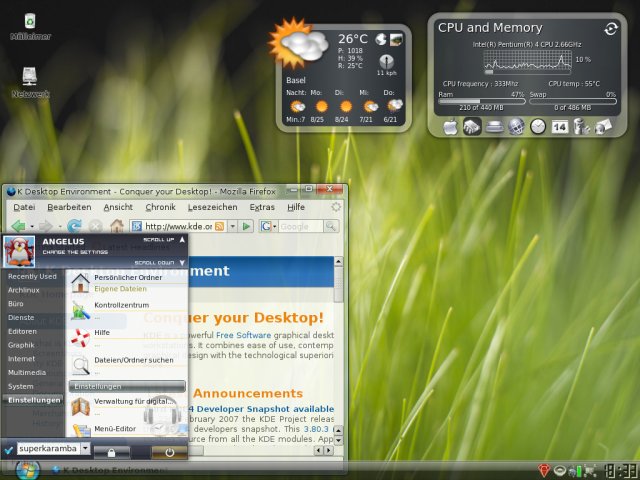Viewport: 640px width, 480px height.
Task: Open Persönlicher Ordner entry
Action: pyautogui.click(x=127, y=282)
